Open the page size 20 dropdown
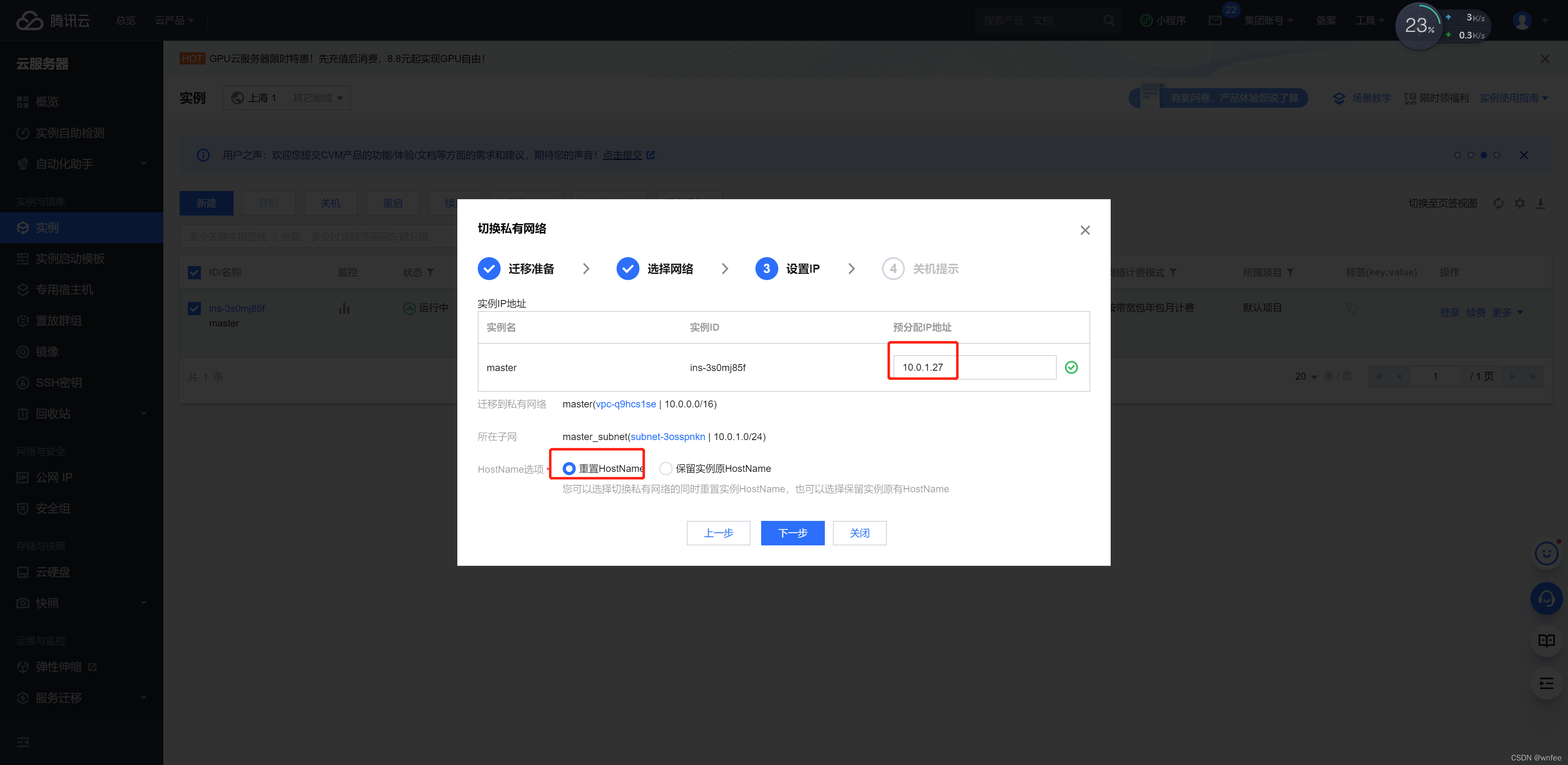Image resolution: width=1568 pixels, height=765 pixels. click(x=1306, y=377)
